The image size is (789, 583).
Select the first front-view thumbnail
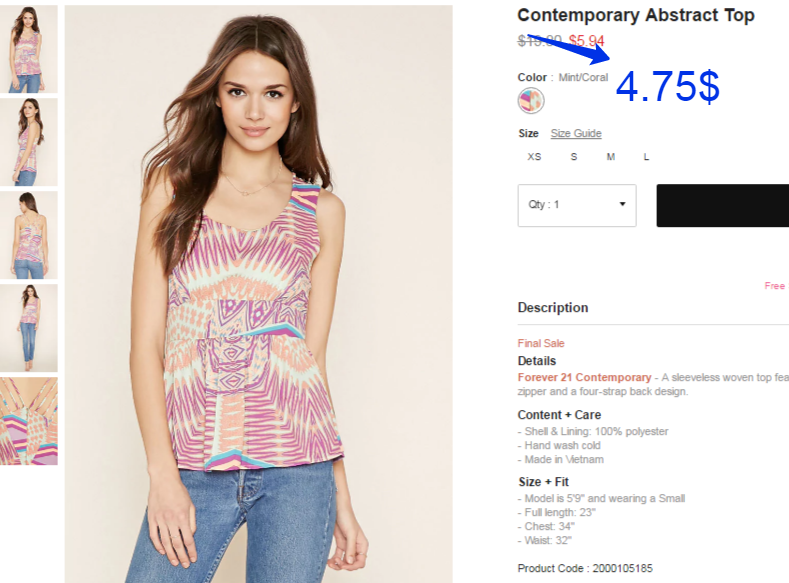click(x=29, y=49)
